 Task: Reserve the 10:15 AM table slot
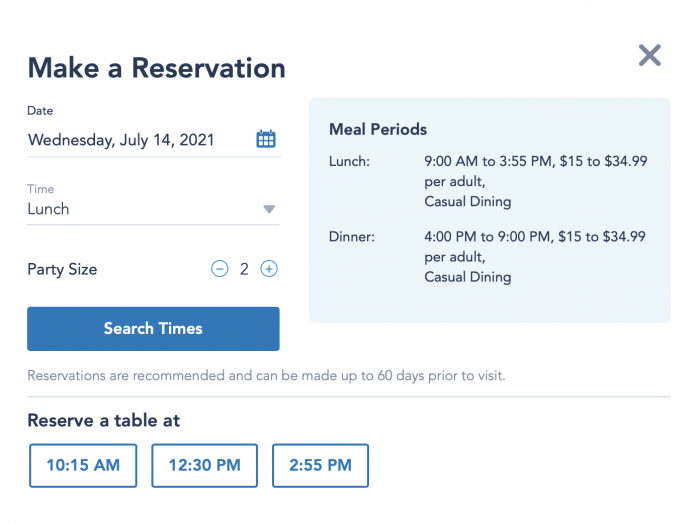83,465
